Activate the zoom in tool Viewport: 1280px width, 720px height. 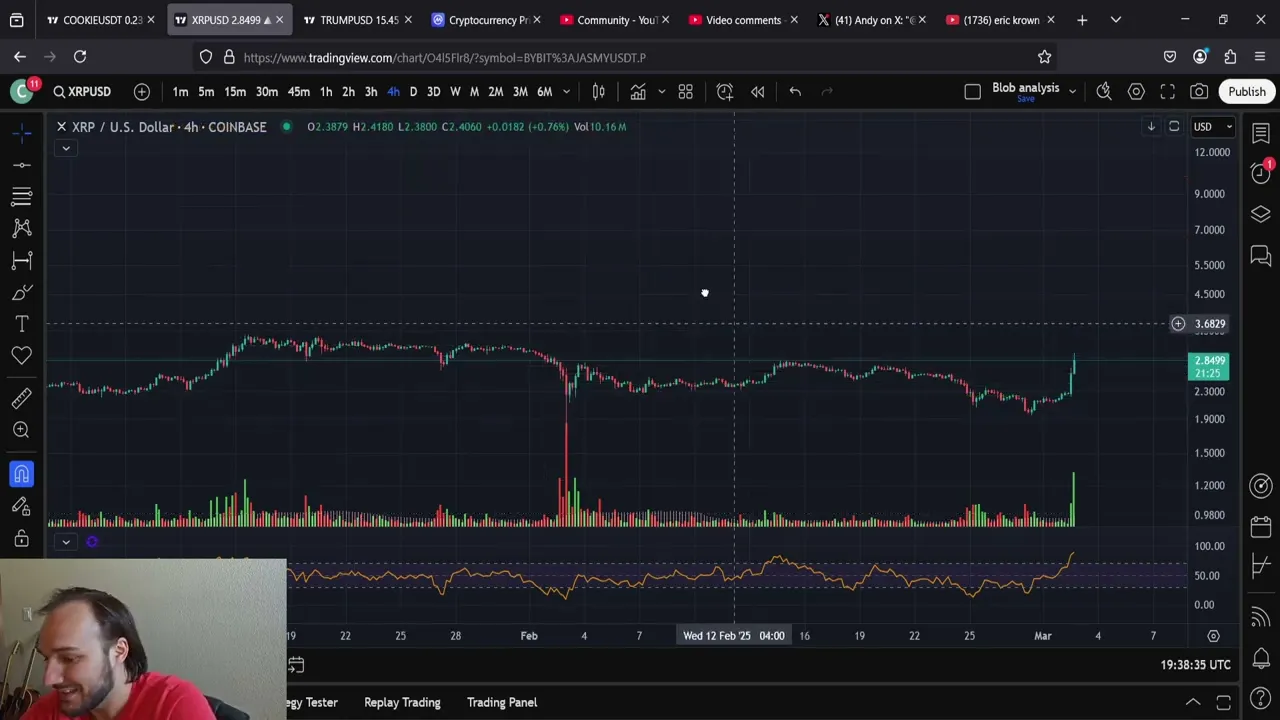21,430
